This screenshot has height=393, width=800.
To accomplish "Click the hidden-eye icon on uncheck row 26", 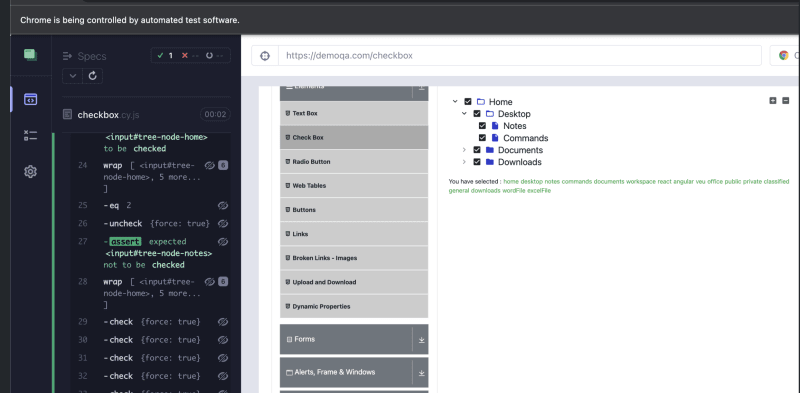I will point(222,224).
